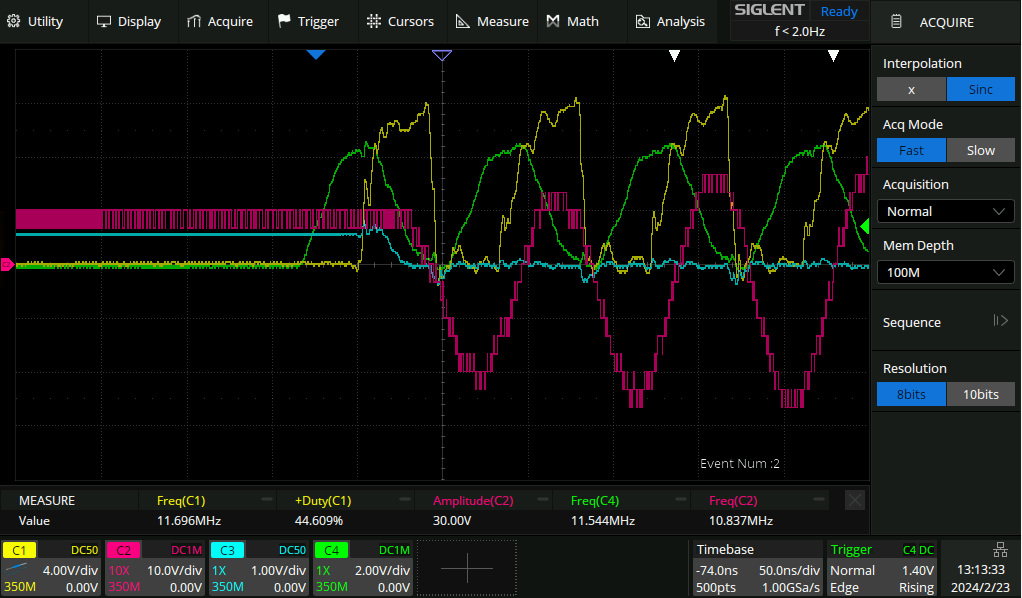Open the Cursors crosshair menu
This screenshot has height=598, width=1022.
[x=374, y=21]
